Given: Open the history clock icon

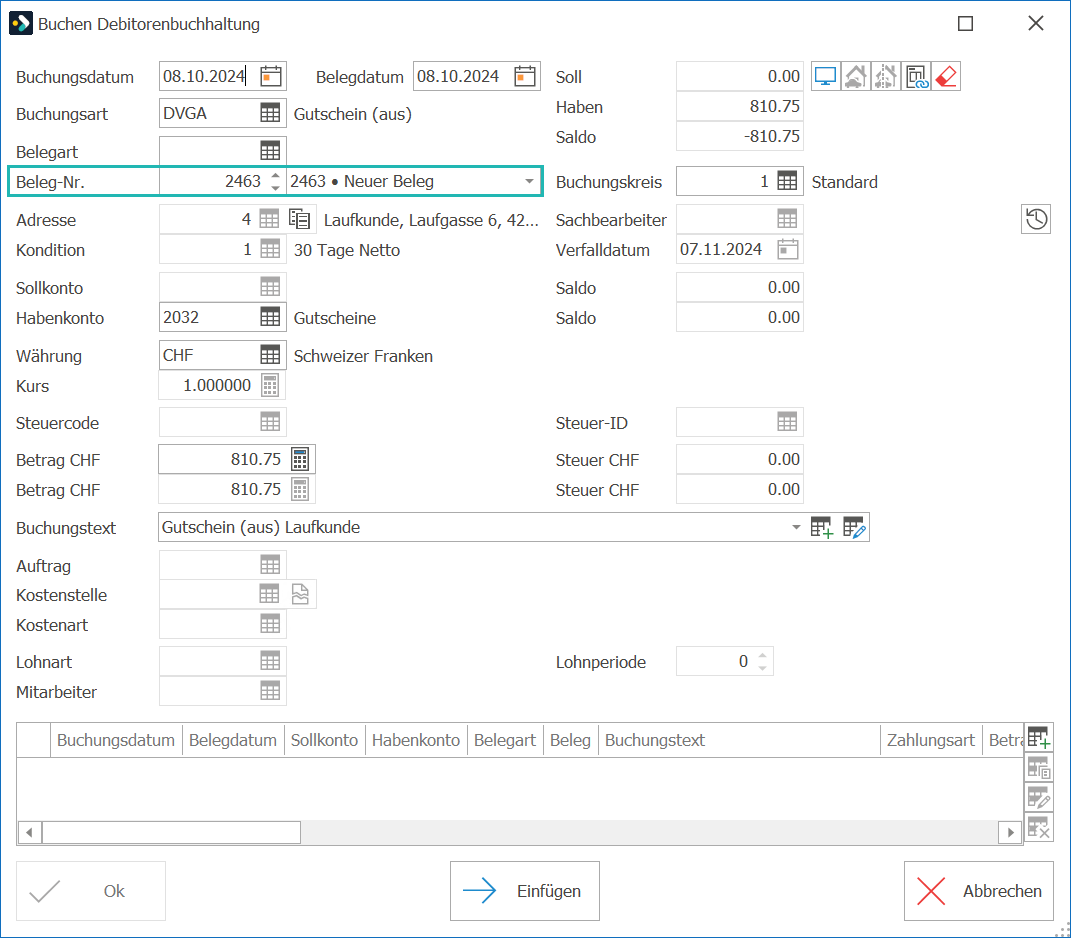Looking at the screenshot, I should point(1035,219).
